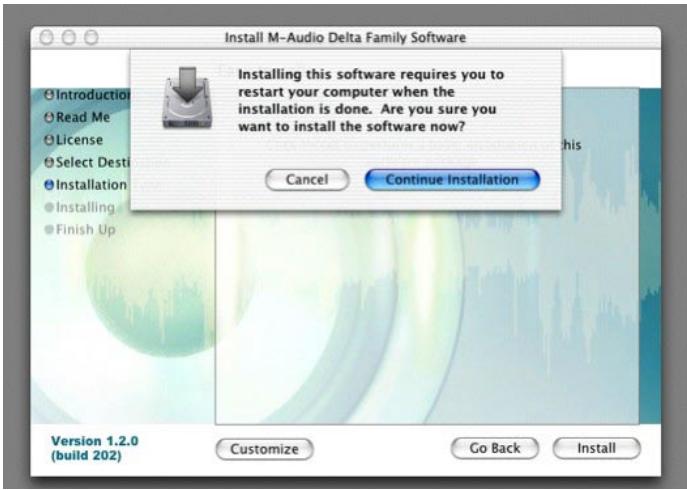Select the Select Destination step
The image size is (687, 490).
tap(88, 162)
